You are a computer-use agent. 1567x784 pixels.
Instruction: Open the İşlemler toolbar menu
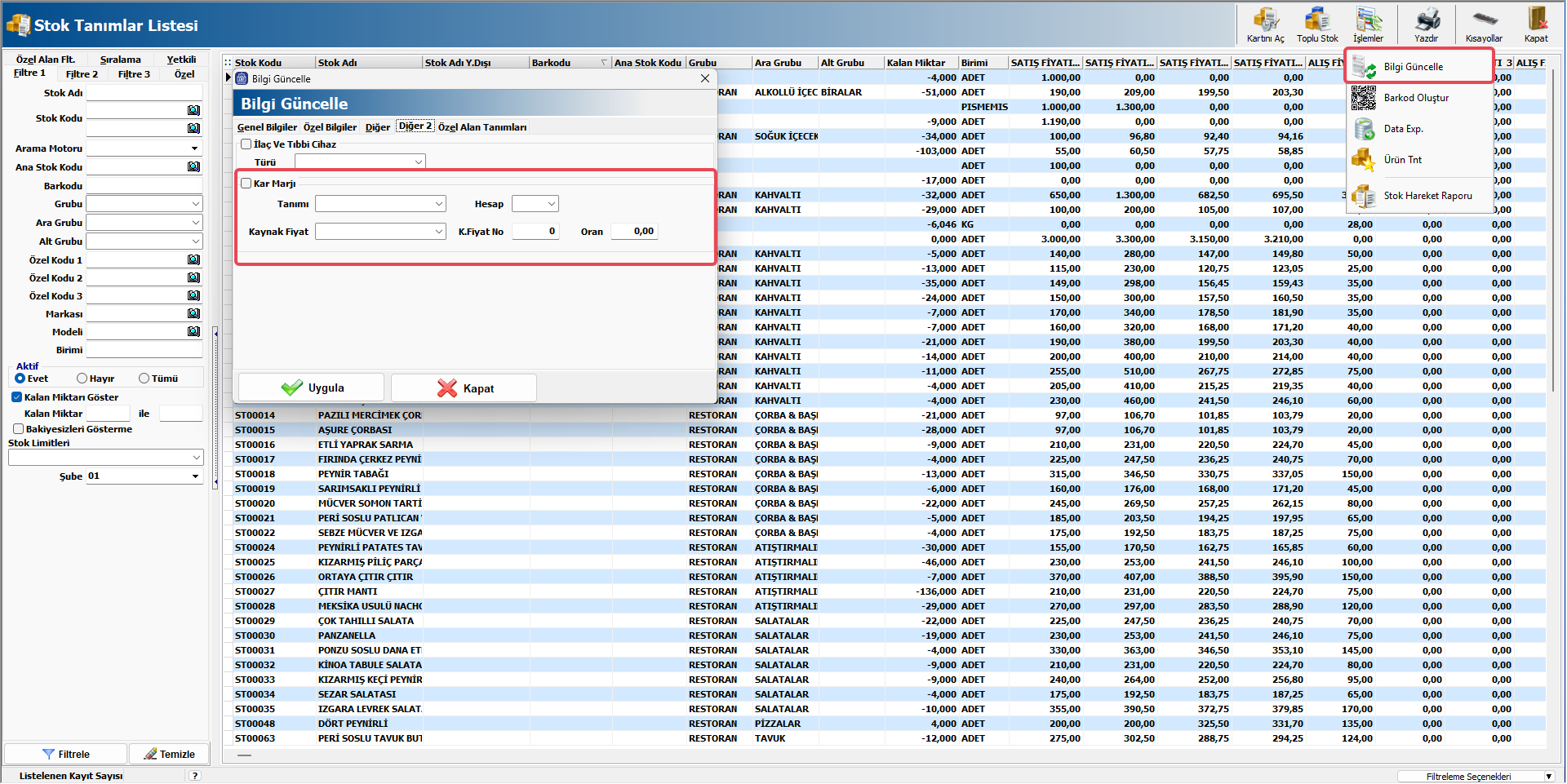click(x=1368, y=24)
